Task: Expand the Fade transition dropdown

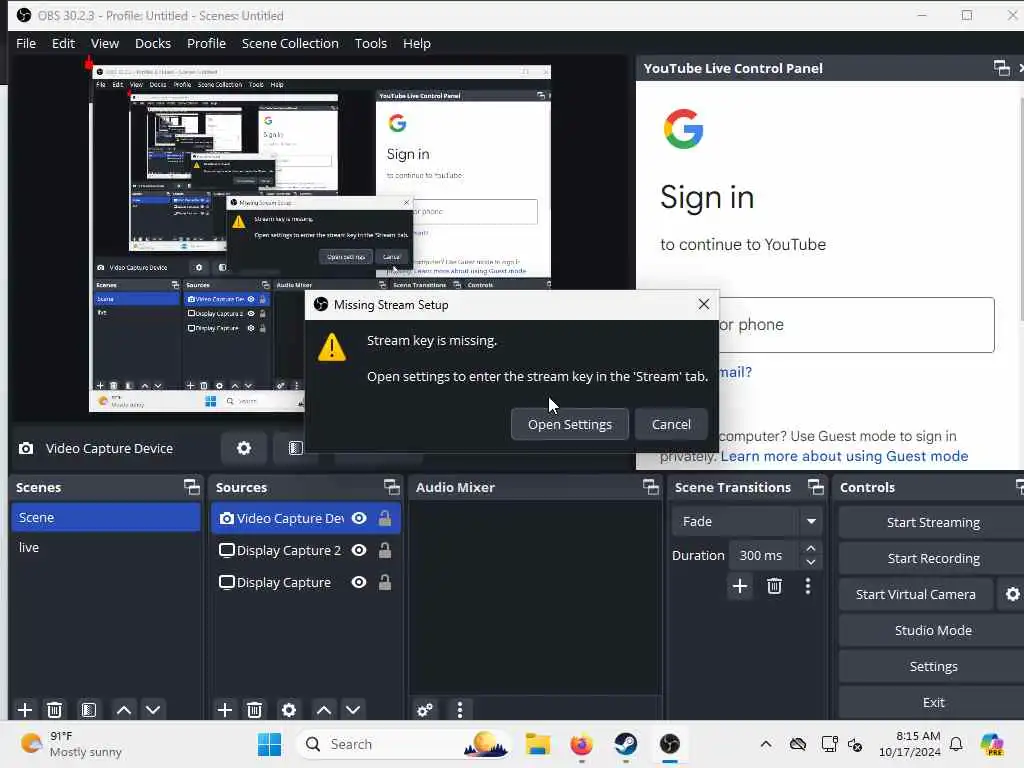Action: click(x=811, y=521)
